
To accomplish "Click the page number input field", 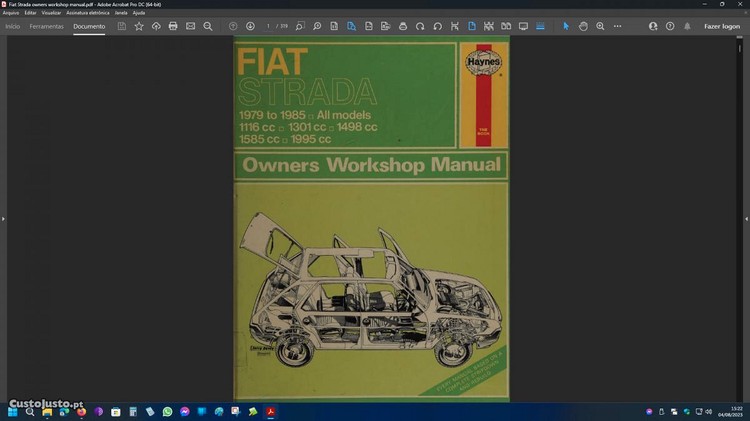I will click(269, 26).
